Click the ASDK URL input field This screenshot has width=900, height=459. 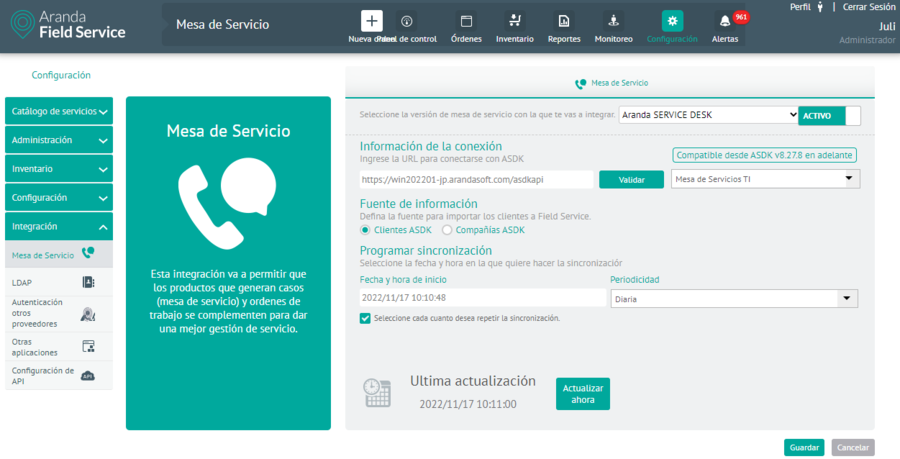pos(476,180)
